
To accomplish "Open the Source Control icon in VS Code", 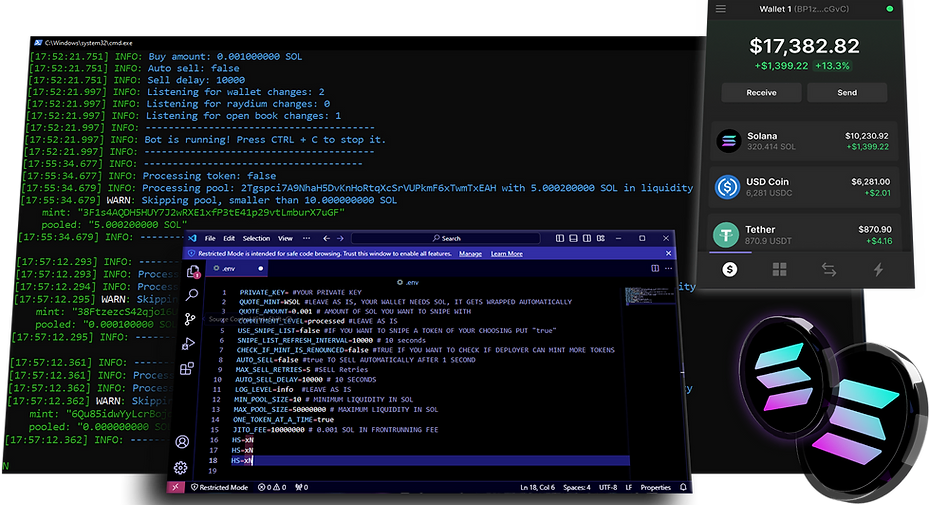I will click(x=190, y=319).
